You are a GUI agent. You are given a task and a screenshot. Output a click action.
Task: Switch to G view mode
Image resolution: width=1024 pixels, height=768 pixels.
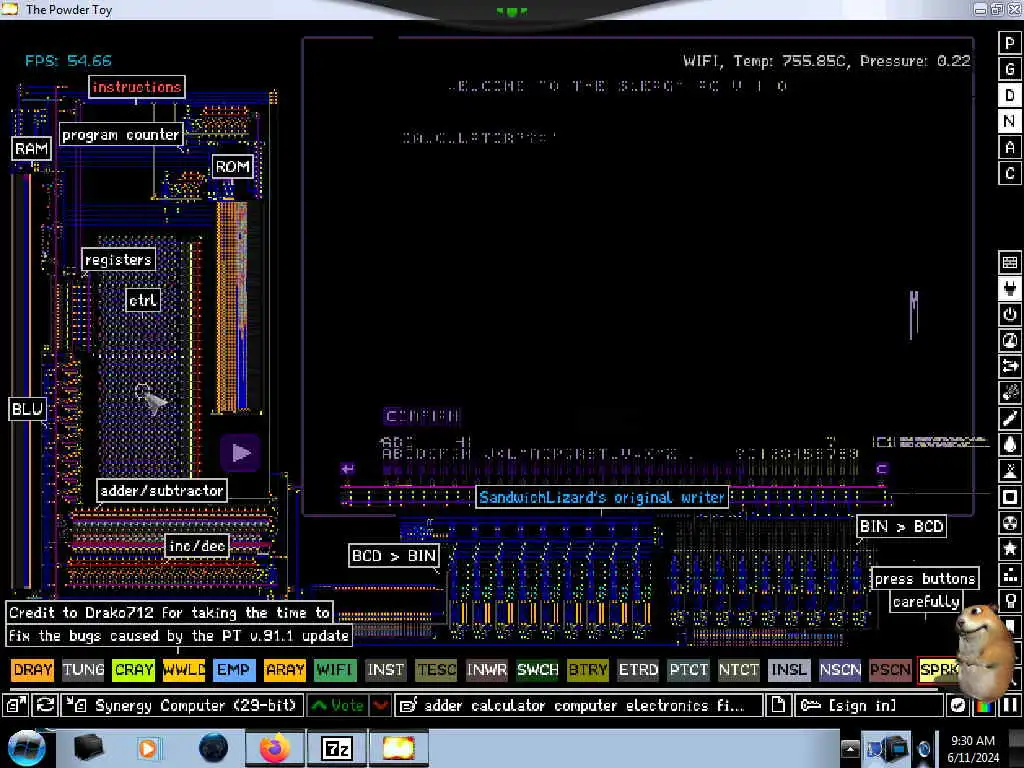[1010, 69]
